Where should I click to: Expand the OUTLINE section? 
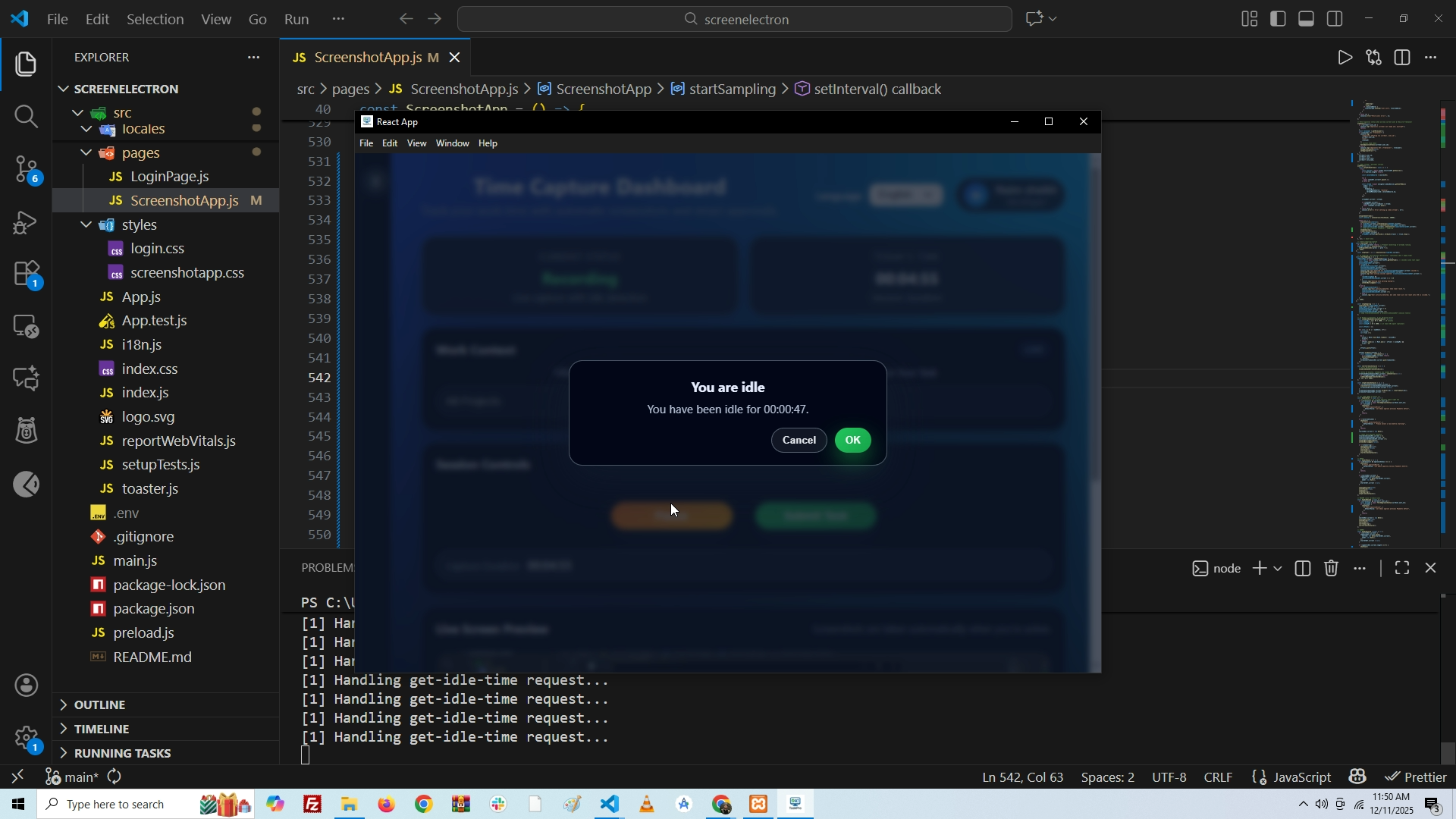tap(99, 704)
